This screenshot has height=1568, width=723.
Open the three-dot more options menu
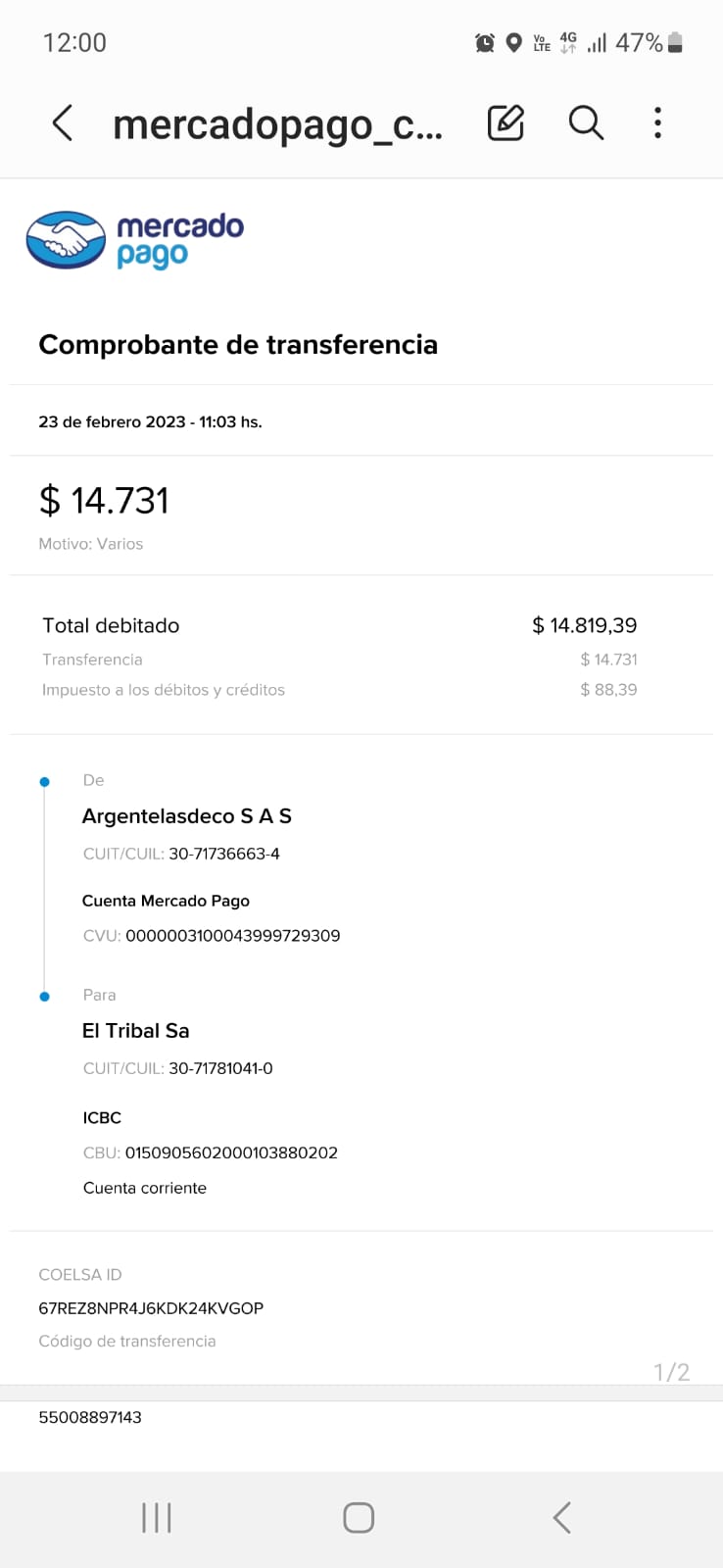pos(657,123)
